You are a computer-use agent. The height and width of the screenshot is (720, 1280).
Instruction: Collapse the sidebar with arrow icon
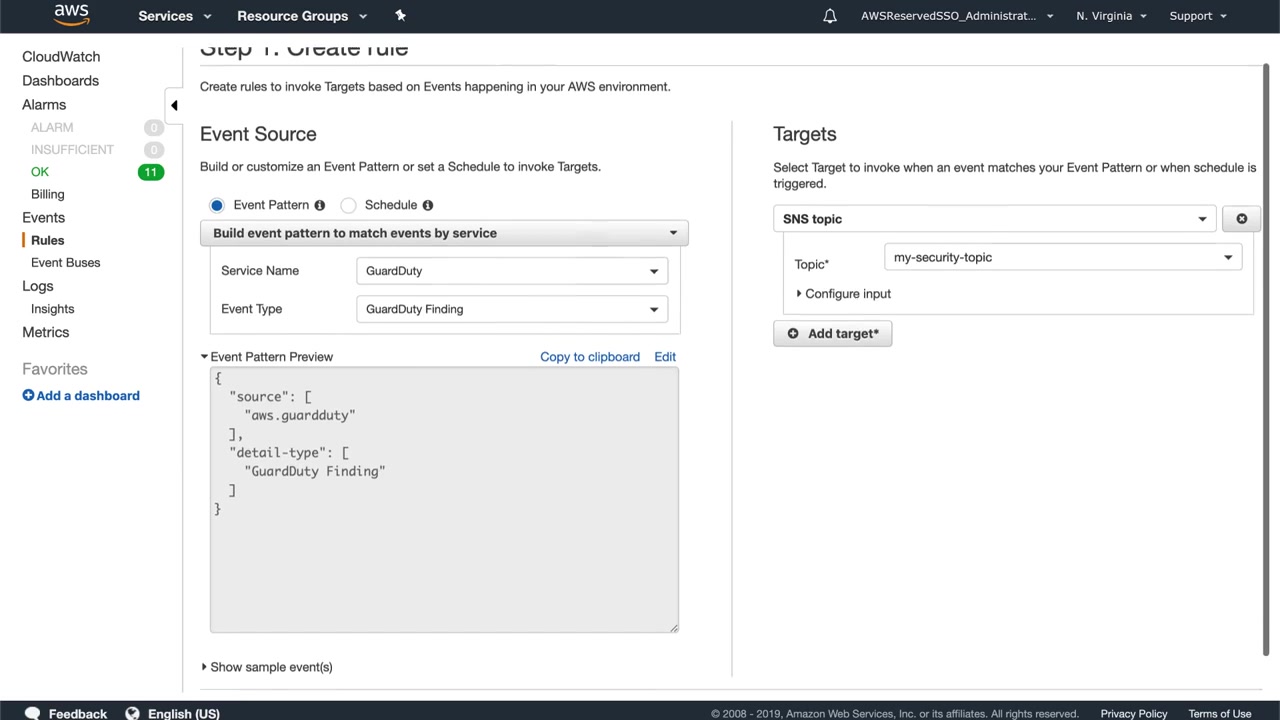coord(174,105)
